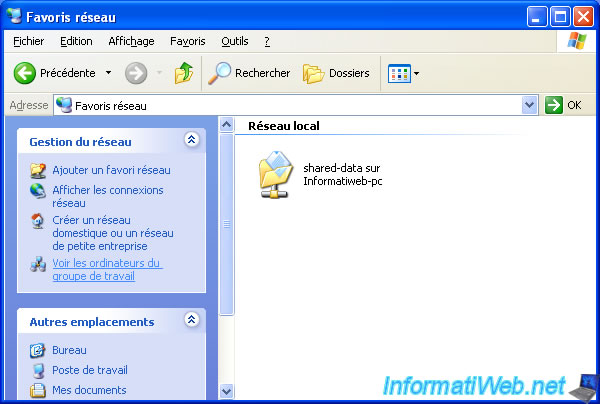Click the greyed Forward arrow icon
The height and width of the screenshot is (404, 600).
click(x=136, y=73)
